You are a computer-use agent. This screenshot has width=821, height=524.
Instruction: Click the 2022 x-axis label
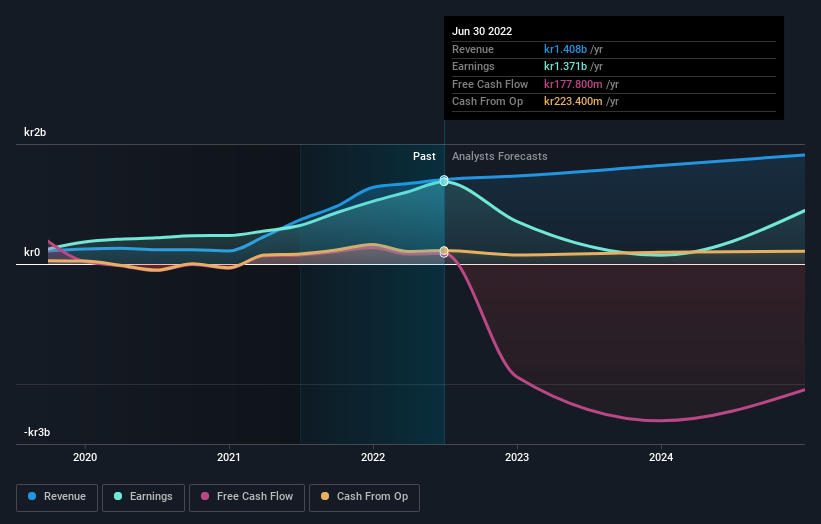click(x=373, y=458)
